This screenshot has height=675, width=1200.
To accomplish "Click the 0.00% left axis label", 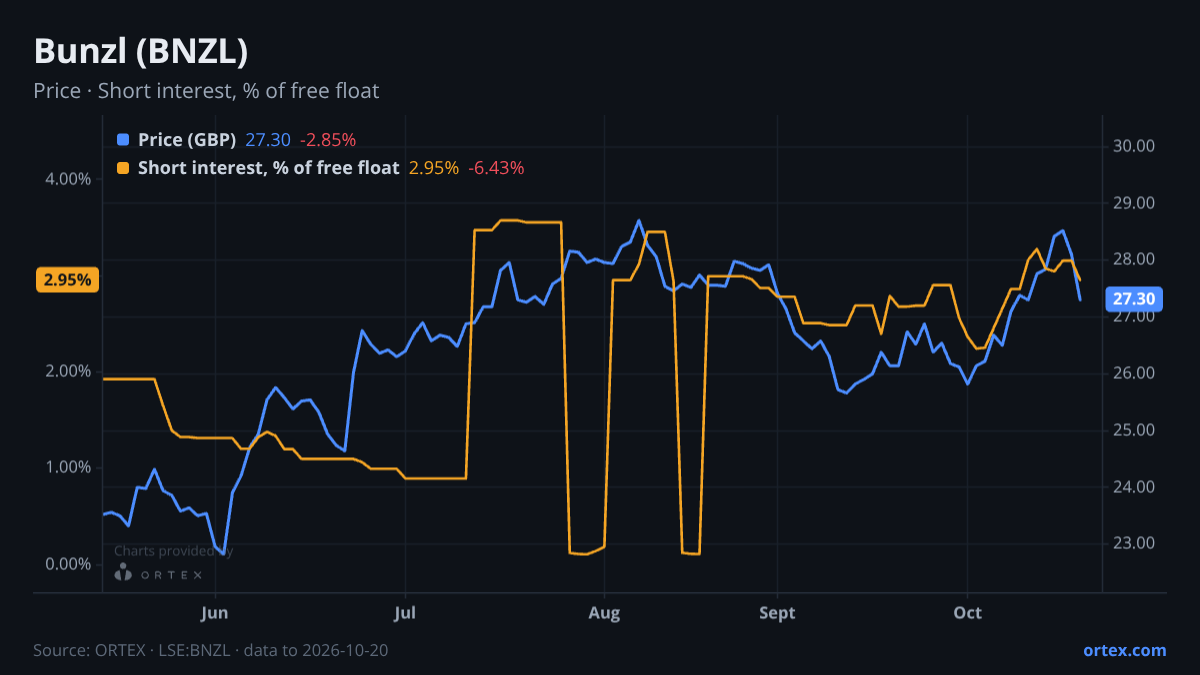I will click(x=69, y=564).
